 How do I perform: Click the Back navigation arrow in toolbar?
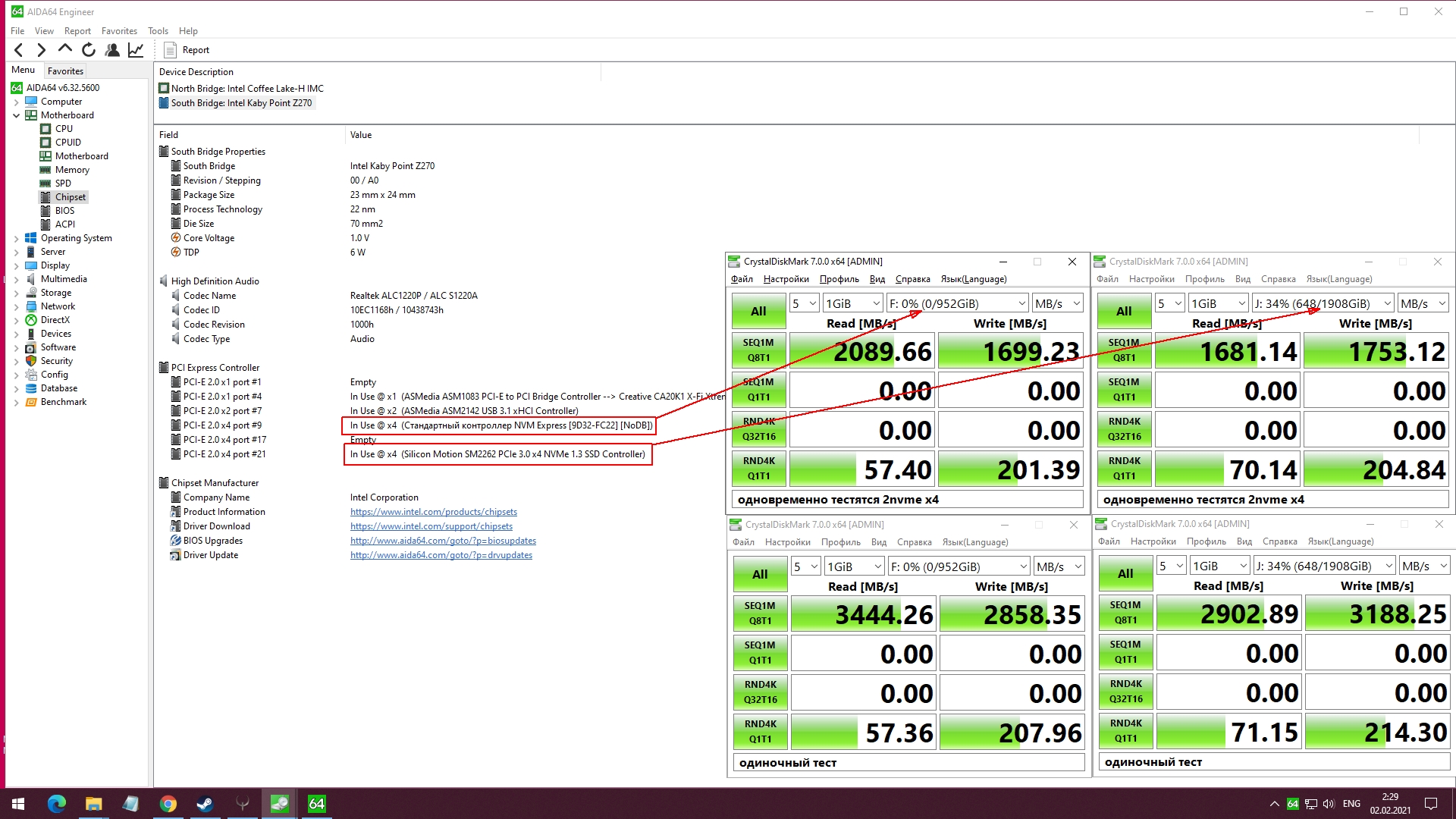pyautogui.click(x=19, y=50)
